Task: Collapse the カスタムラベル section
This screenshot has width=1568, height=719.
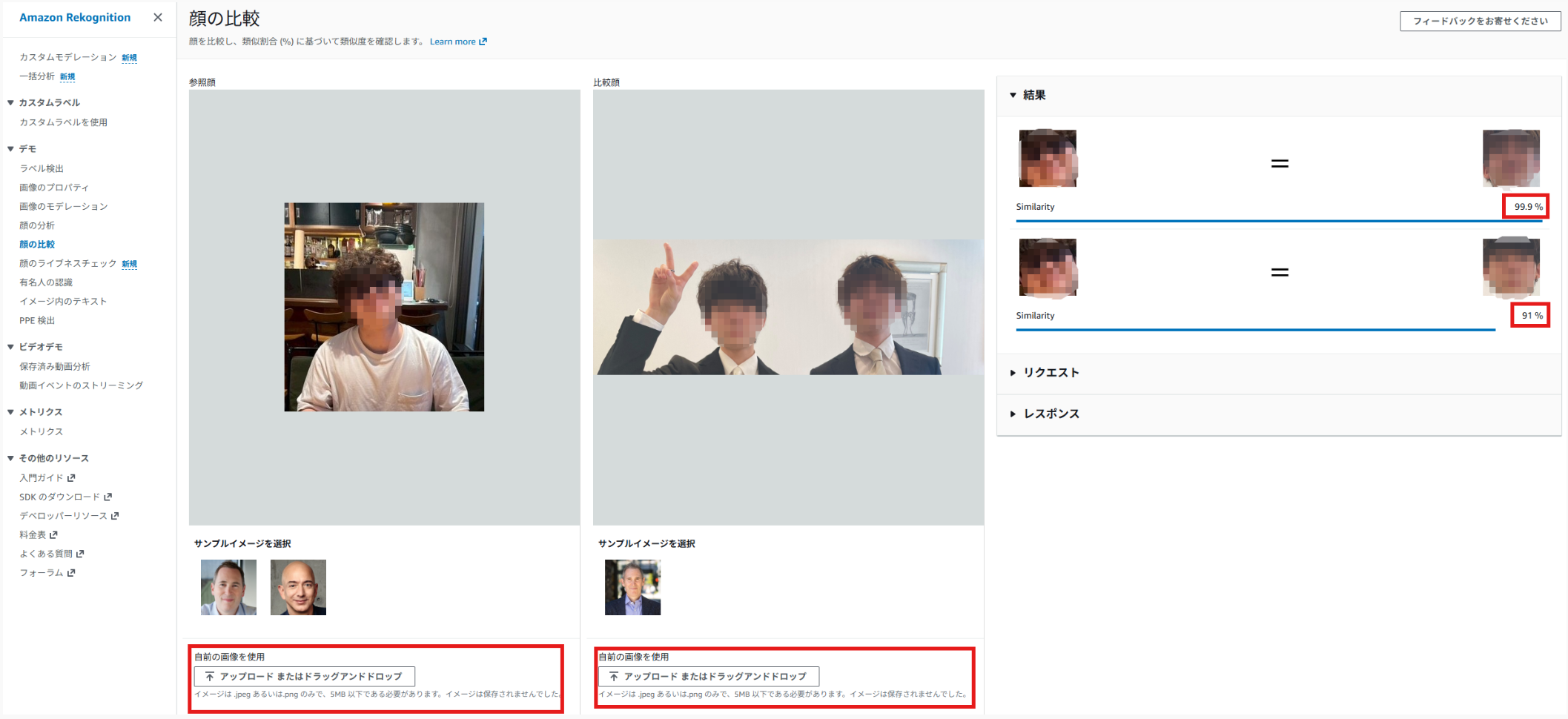Action: point(10,102)
